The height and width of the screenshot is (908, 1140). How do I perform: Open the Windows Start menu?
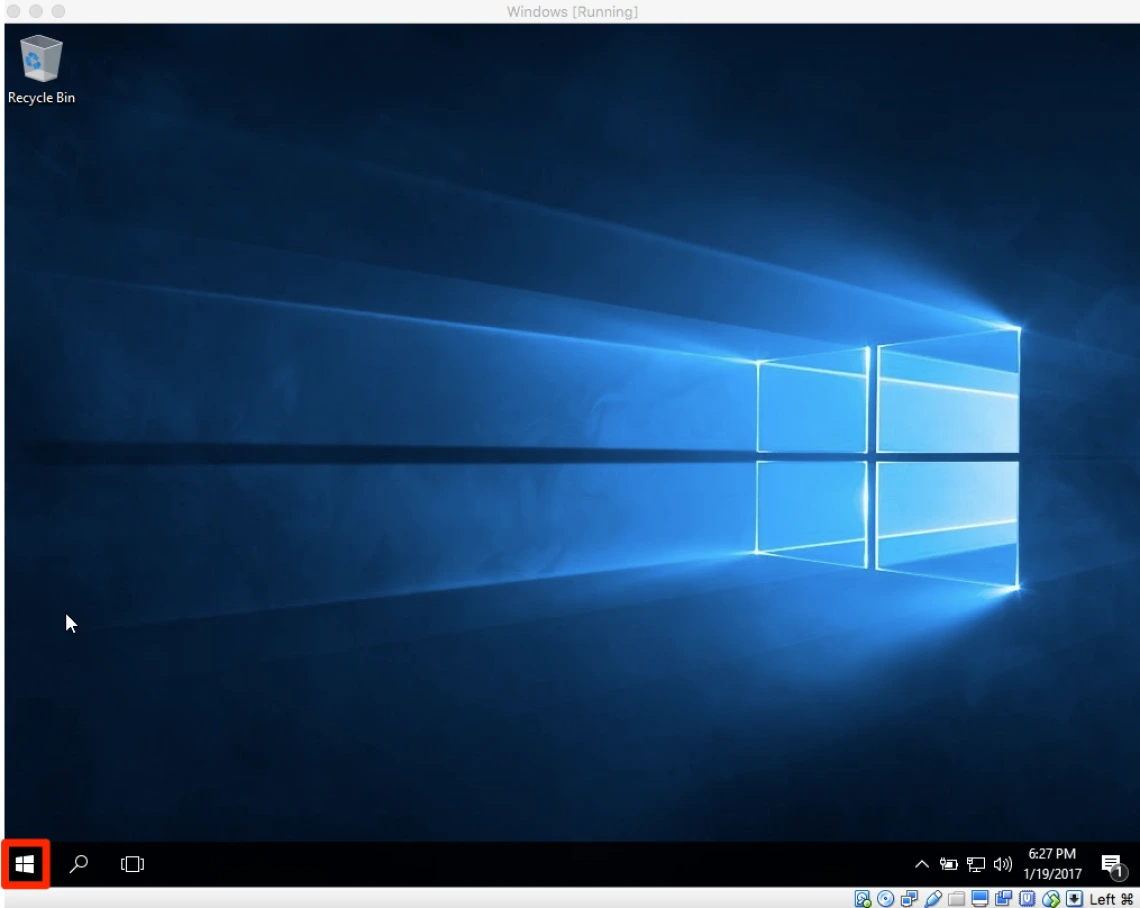point(25,864)
